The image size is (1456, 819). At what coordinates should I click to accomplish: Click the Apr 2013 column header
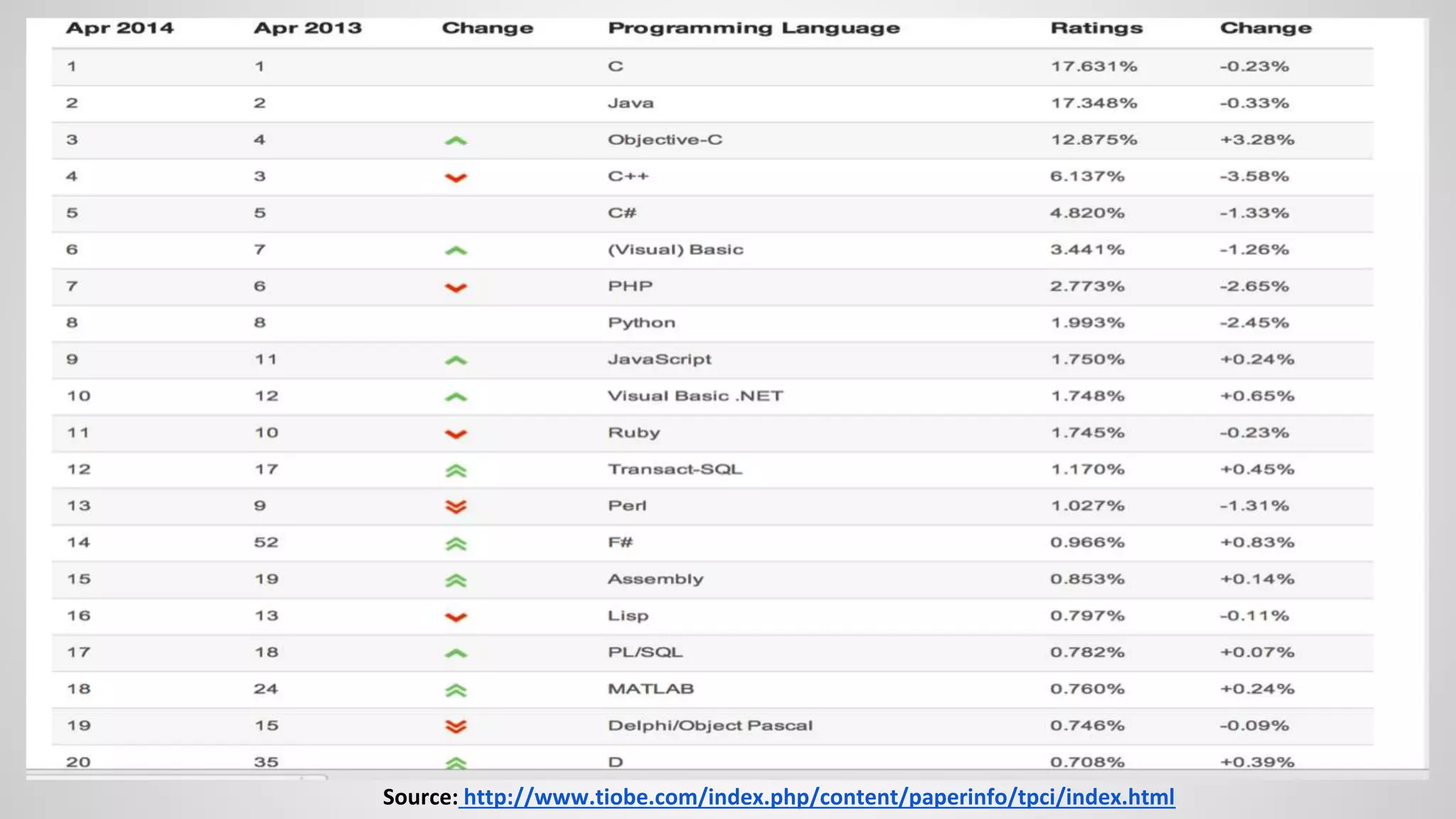(x=308, y=28)
